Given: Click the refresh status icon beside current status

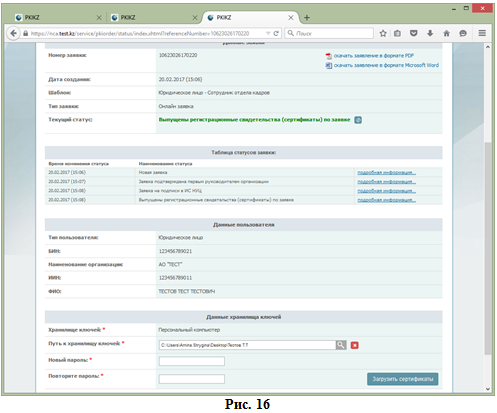Looking at the screenshot, I should 358,120.
